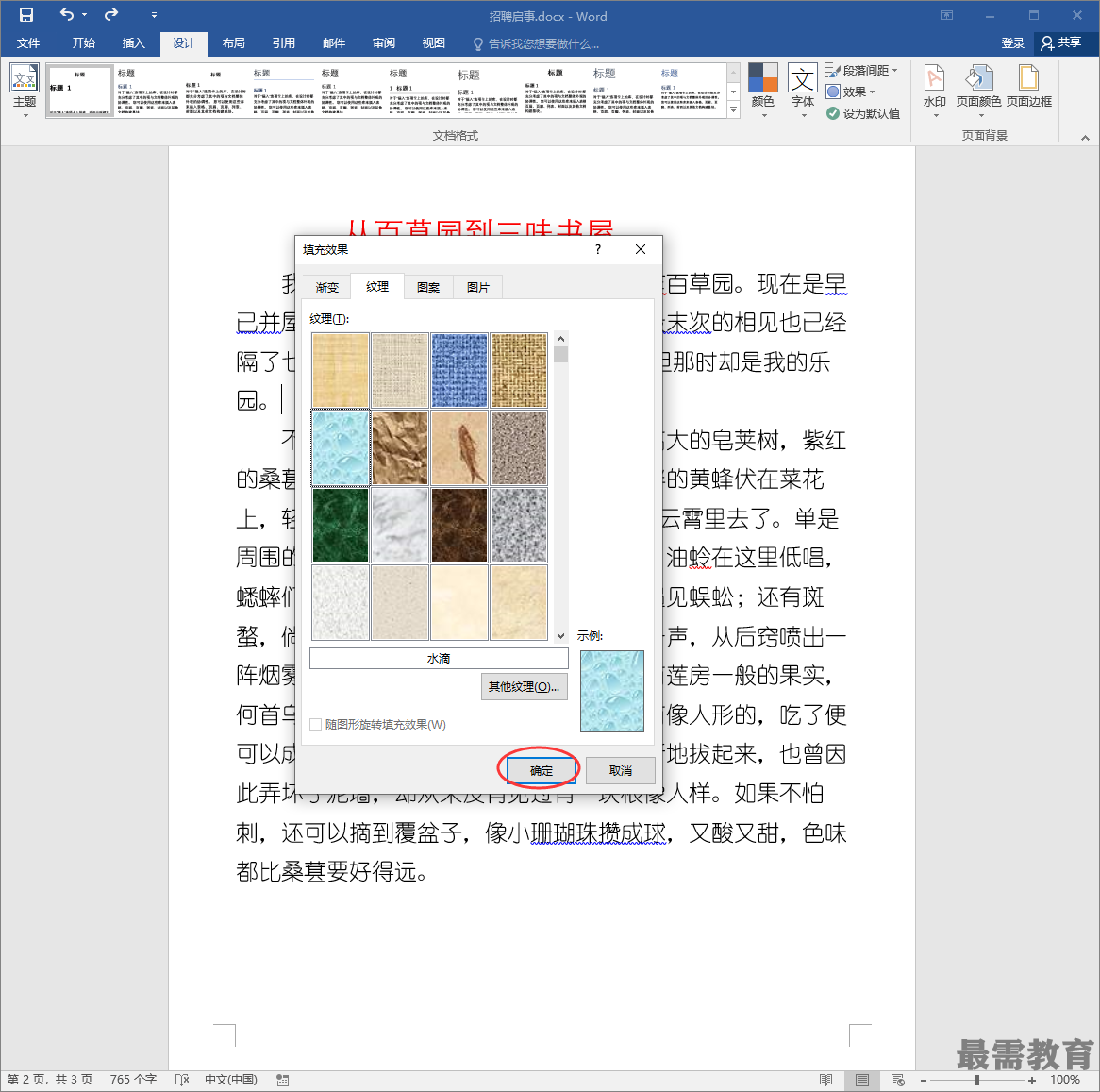Click 设为默认值 set as default
This screenshot has width=1100, height=1092.
click(x=863, y=113)
